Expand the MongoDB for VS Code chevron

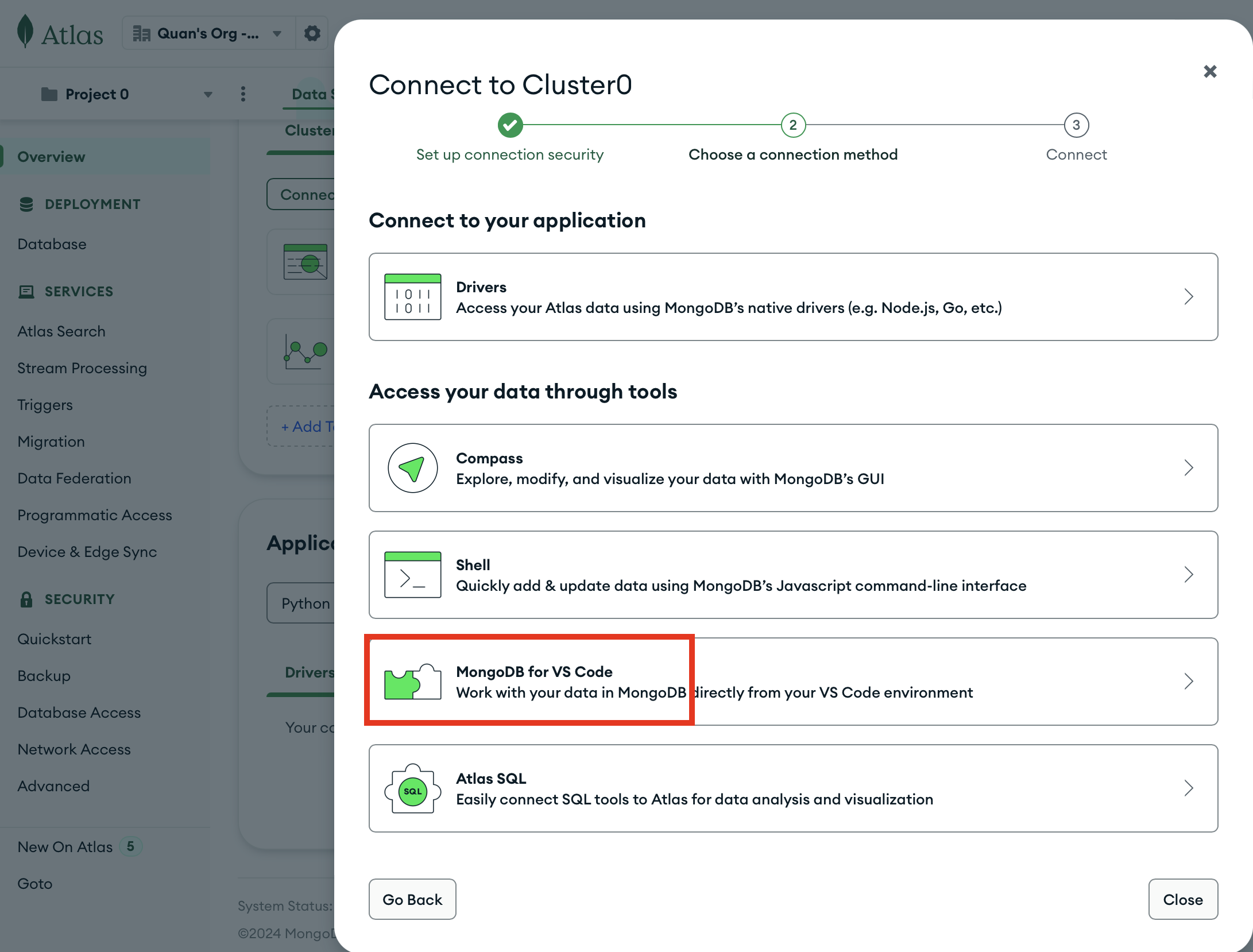pos(1189,682)
